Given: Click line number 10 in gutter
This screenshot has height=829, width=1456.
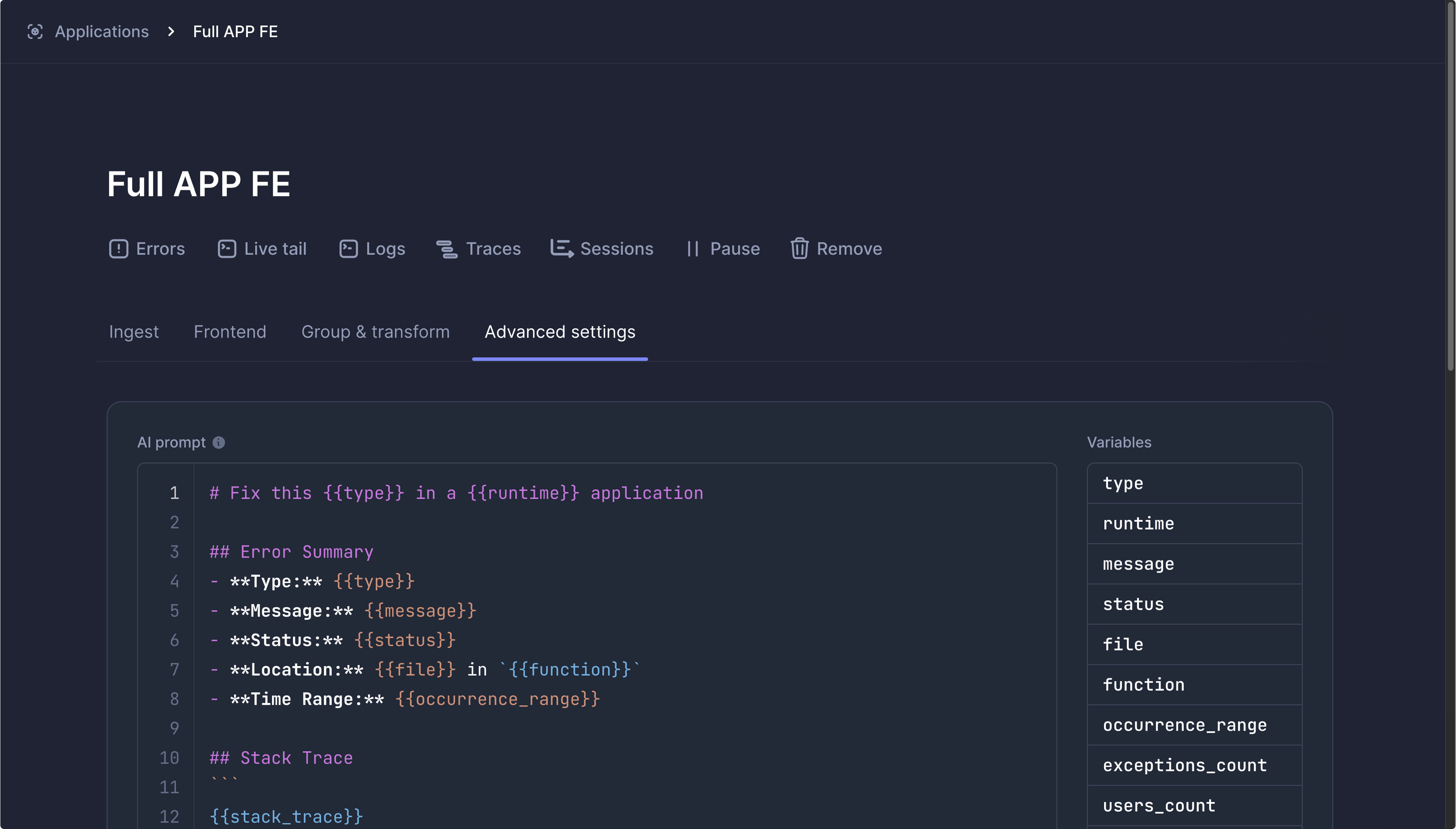Looking at the screenshot, I should pyautogui.click(x=169, y=758).
